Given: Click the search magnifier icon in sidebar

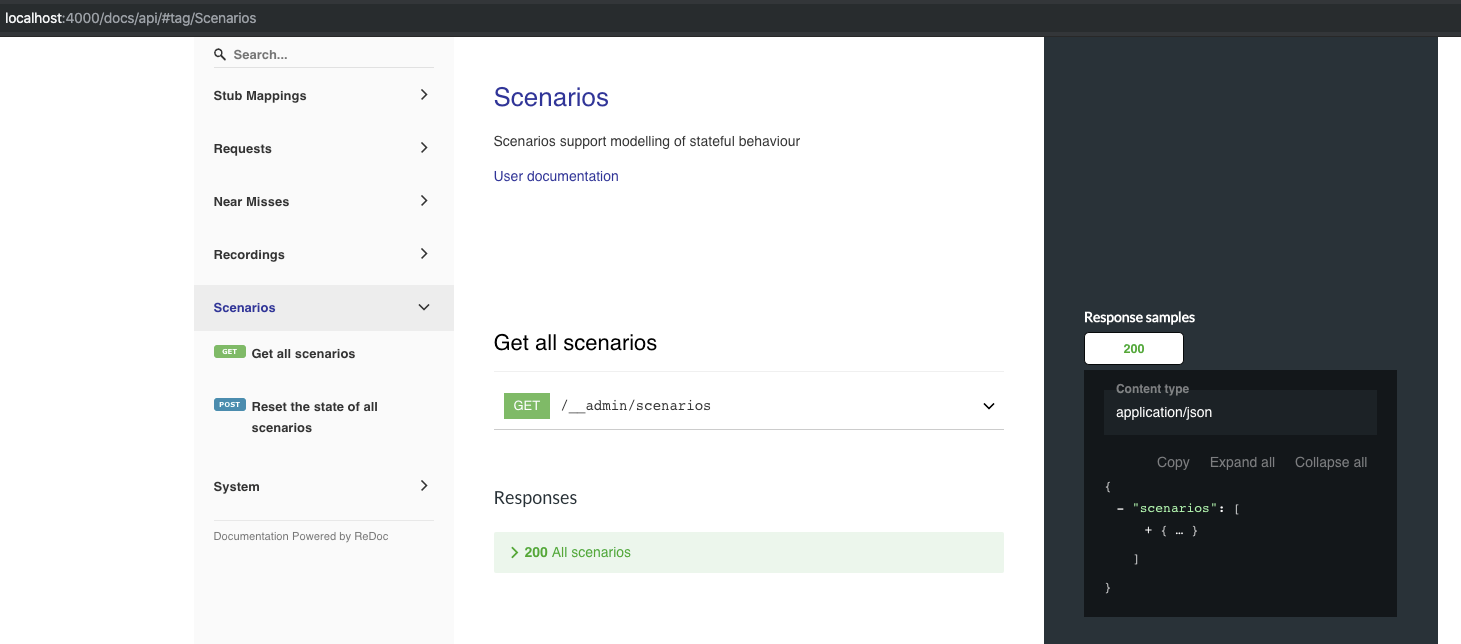Looking at the screenshot, I should pyautogui.click(x=220, y=54).
